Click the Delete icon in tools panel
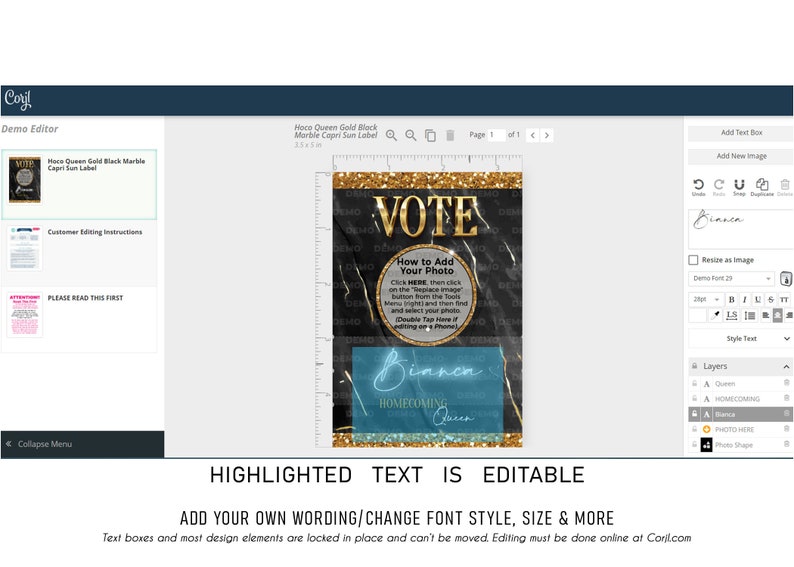Image resolution: width=794 pixels, height=567 pixels. pos(785,187)
